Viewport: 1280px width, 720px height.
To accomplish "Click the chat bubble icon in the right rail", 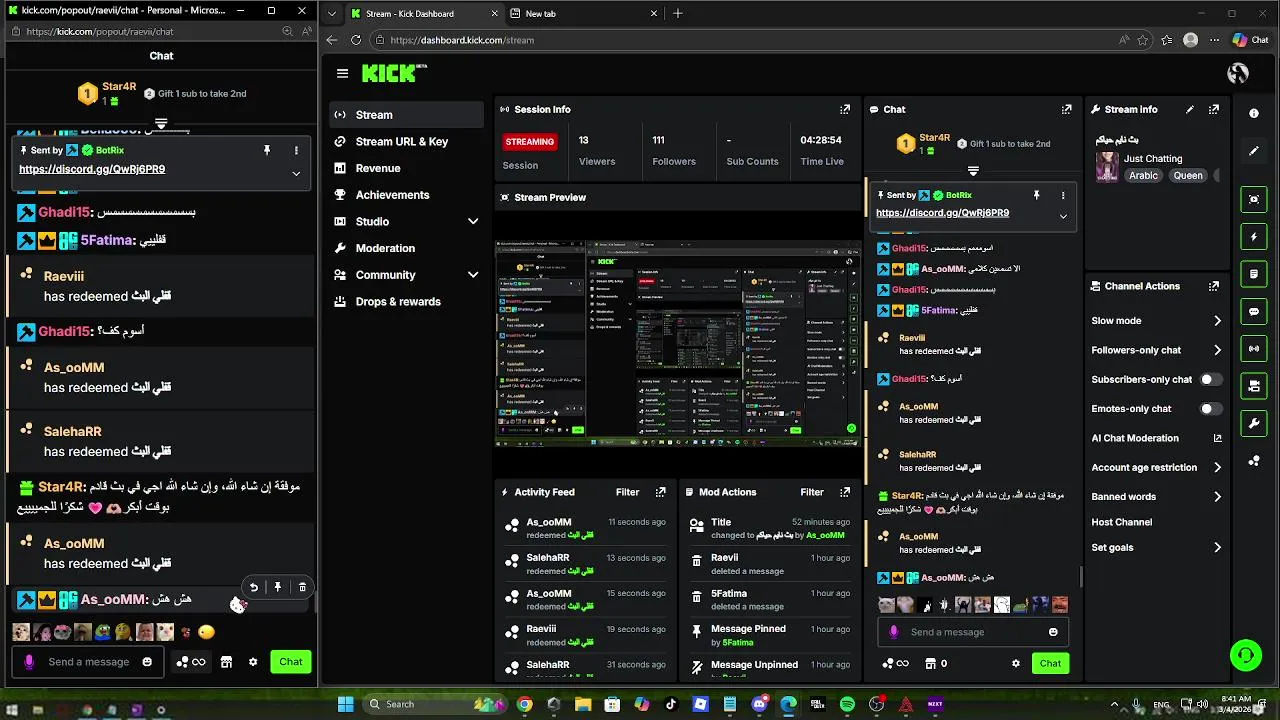I will tap(1254, 311).
